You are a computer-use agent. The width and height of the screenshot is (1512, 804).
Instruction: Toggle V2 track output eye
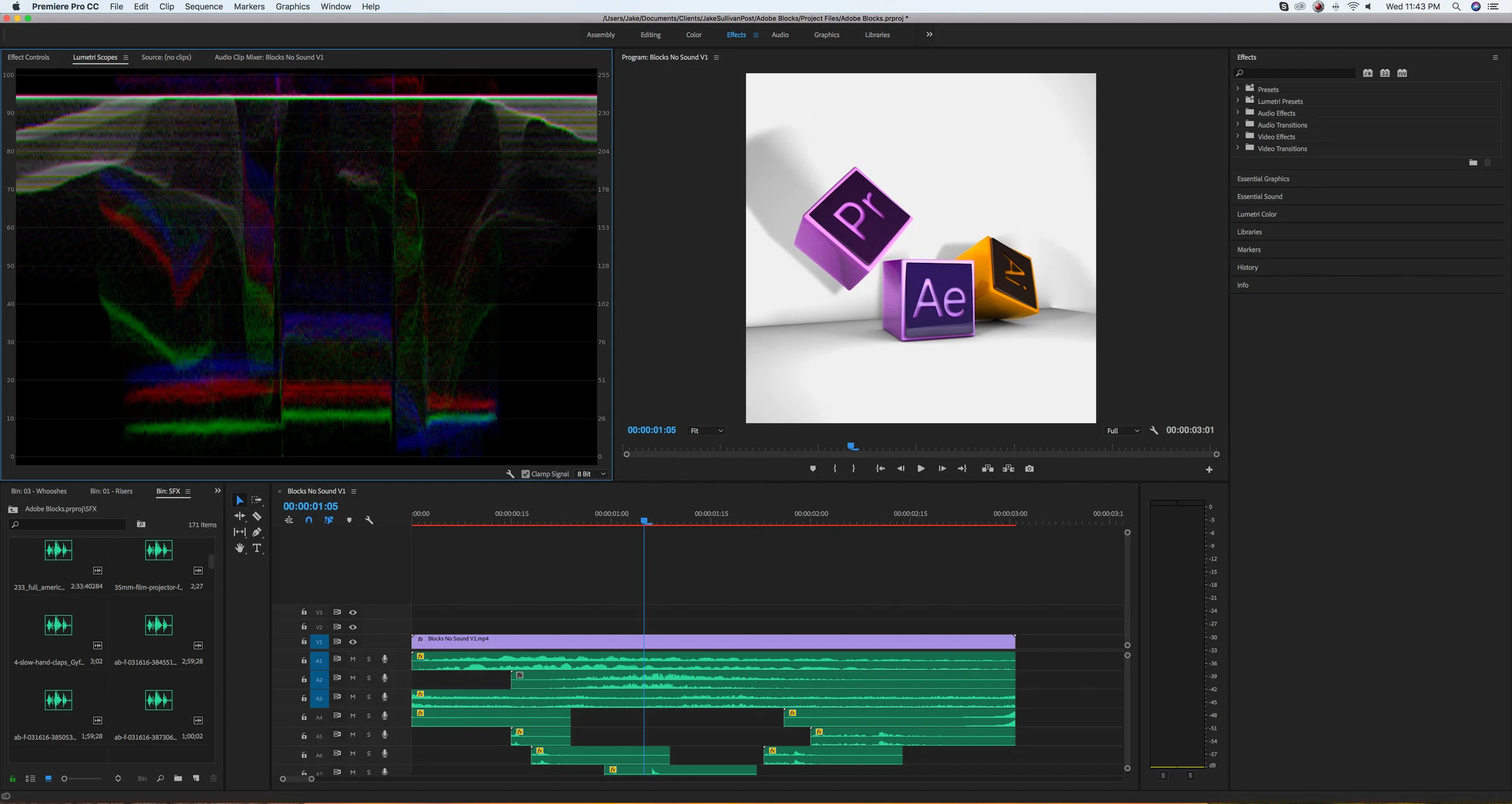pyautogui.click(x=353, y=627)
